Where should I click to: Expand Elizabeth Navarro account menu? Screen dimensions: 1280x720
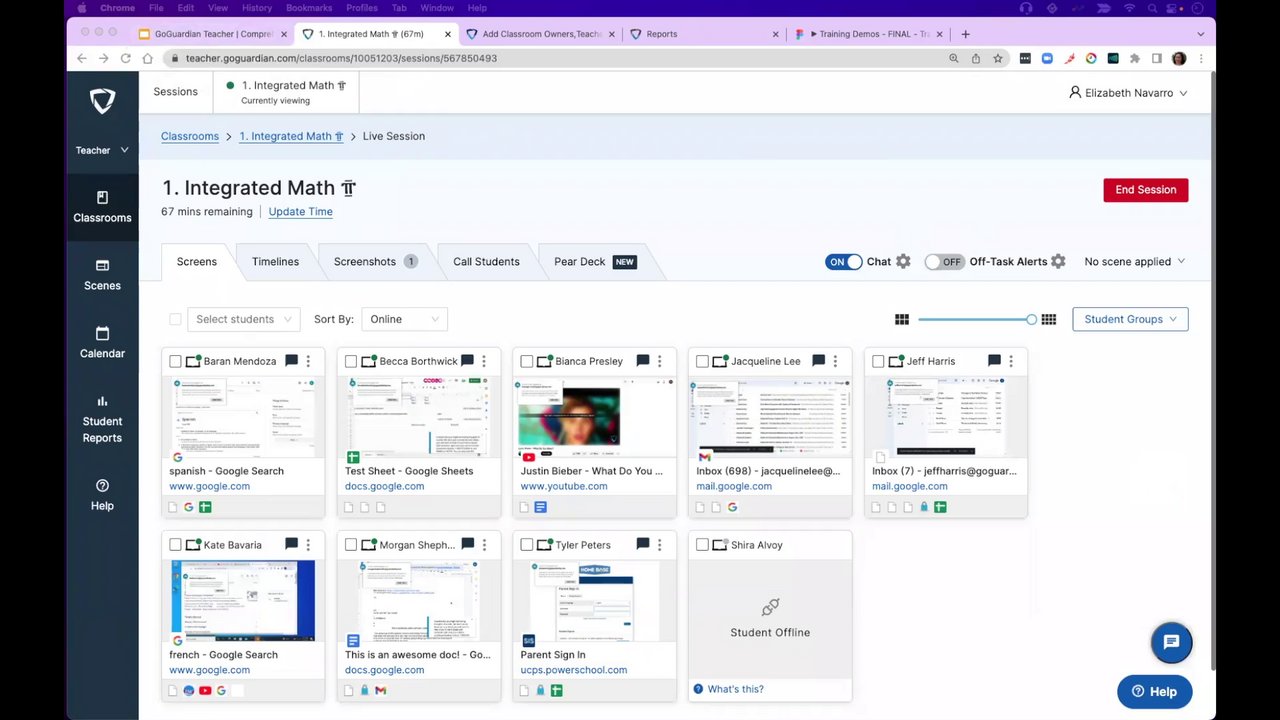click(1128, 93)
